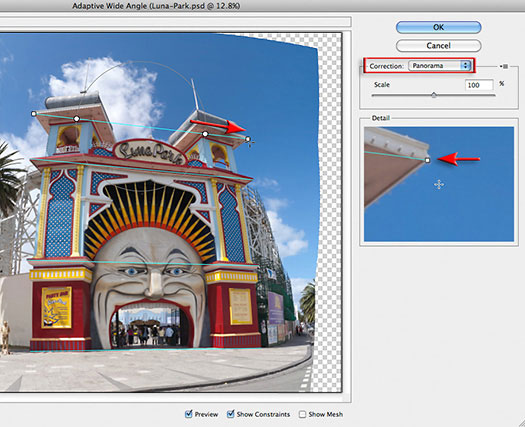Open the Correction dropdown set to Panorama
The height and width of the screenshot is (427, 525).
click(x=440, y=66)
